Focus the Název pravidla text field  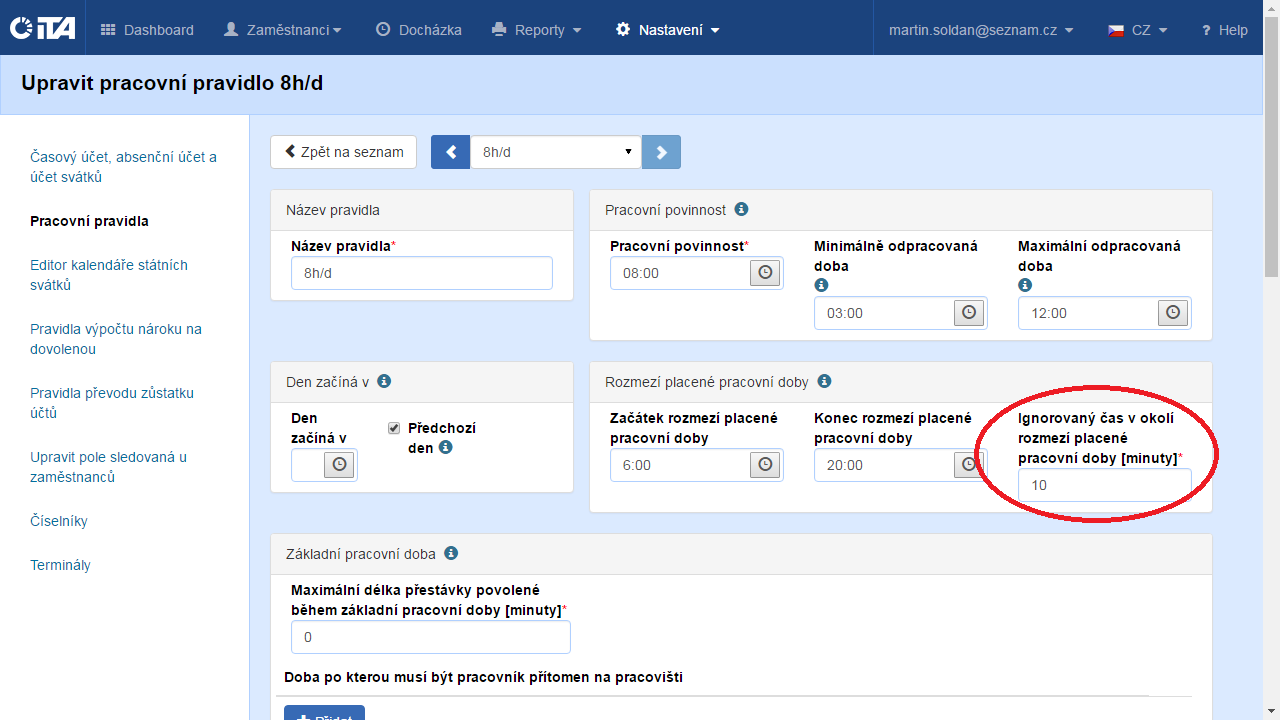click(x=421, y=273)
